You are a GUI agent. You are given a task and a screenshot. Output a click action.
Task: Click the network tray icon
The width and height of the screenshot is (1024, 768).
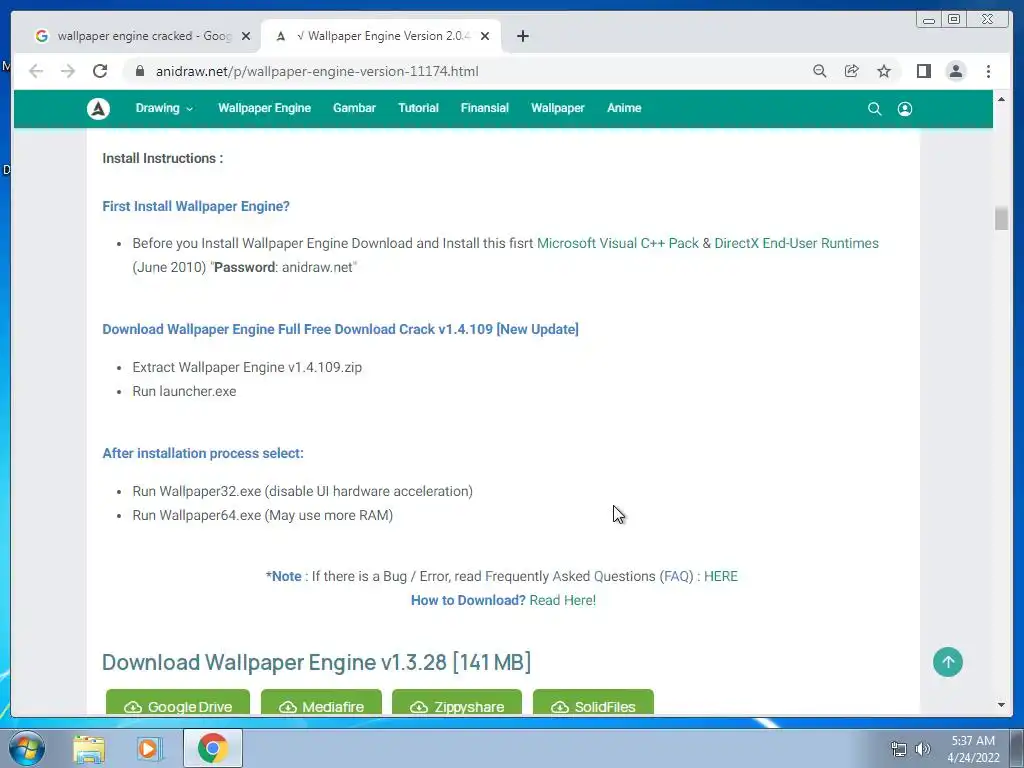click(x=899, y=749)
